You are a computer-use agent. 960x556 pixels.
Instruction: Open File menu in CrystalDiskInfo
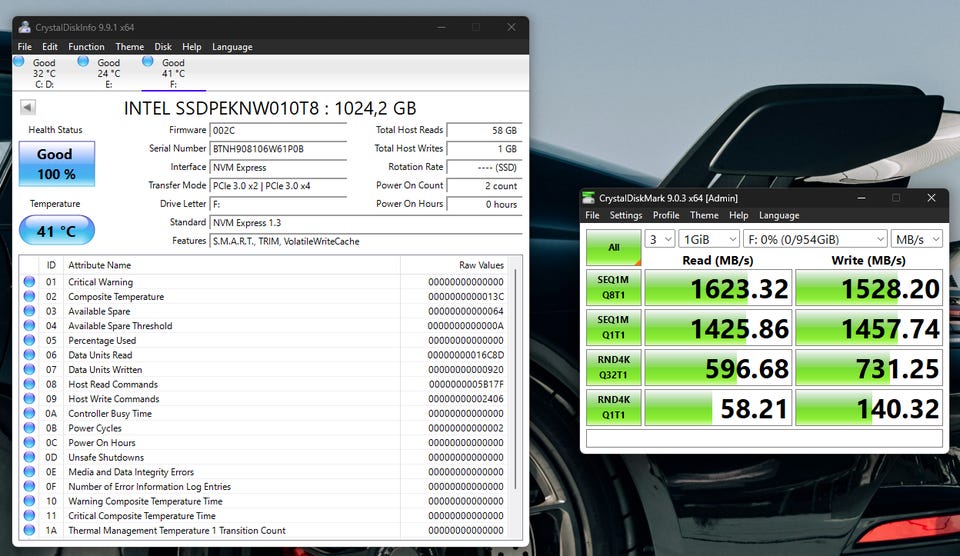tap(24, 47)
